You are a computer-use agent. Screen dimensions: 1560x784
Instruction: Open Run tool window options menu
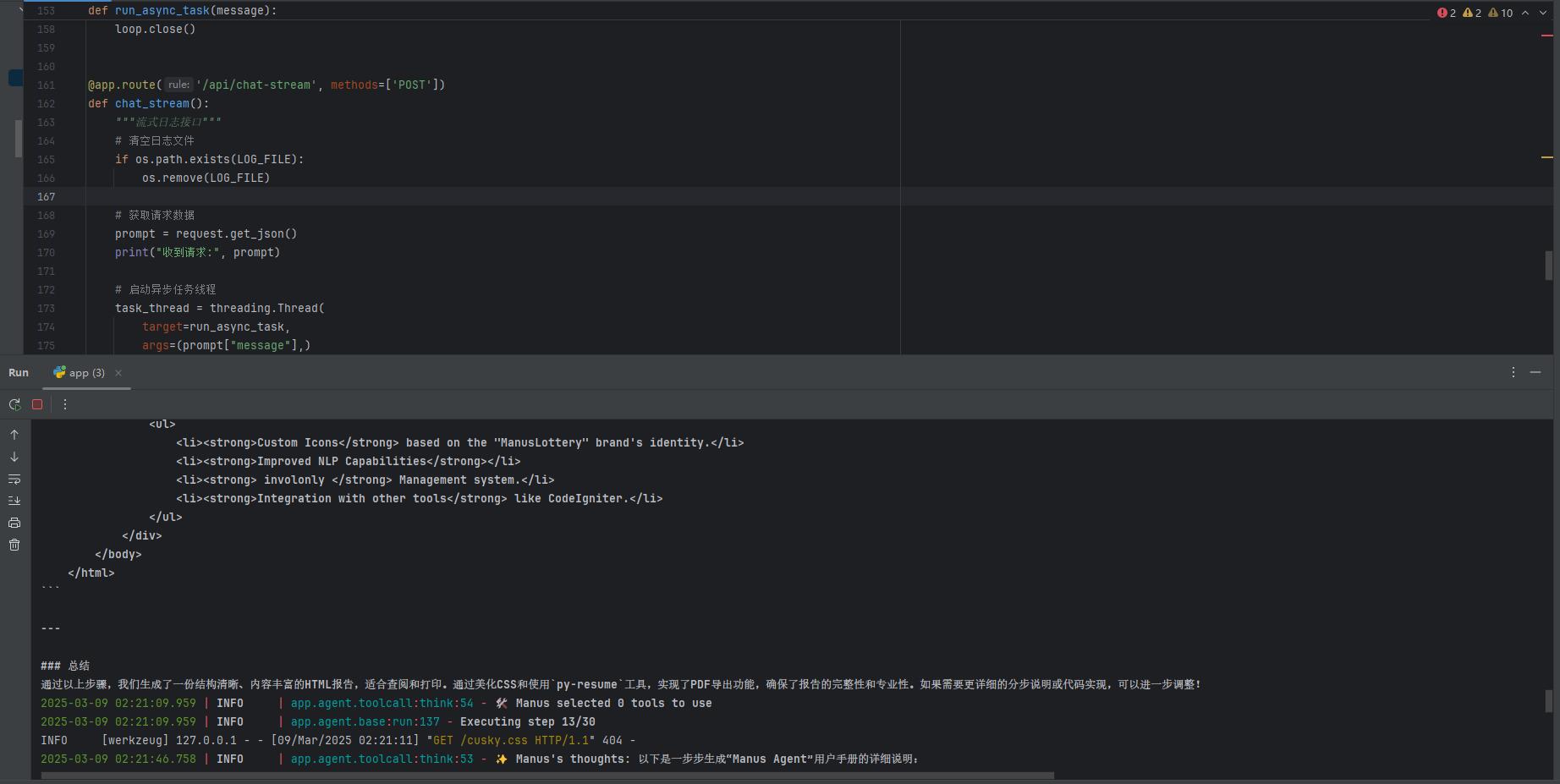(1513, 372)
